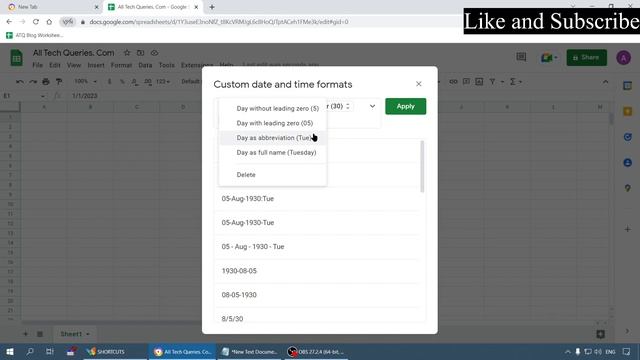Click the format list scrollbar in the dialog
Viewport: 640px width, 360px height.
click(422, 167)
